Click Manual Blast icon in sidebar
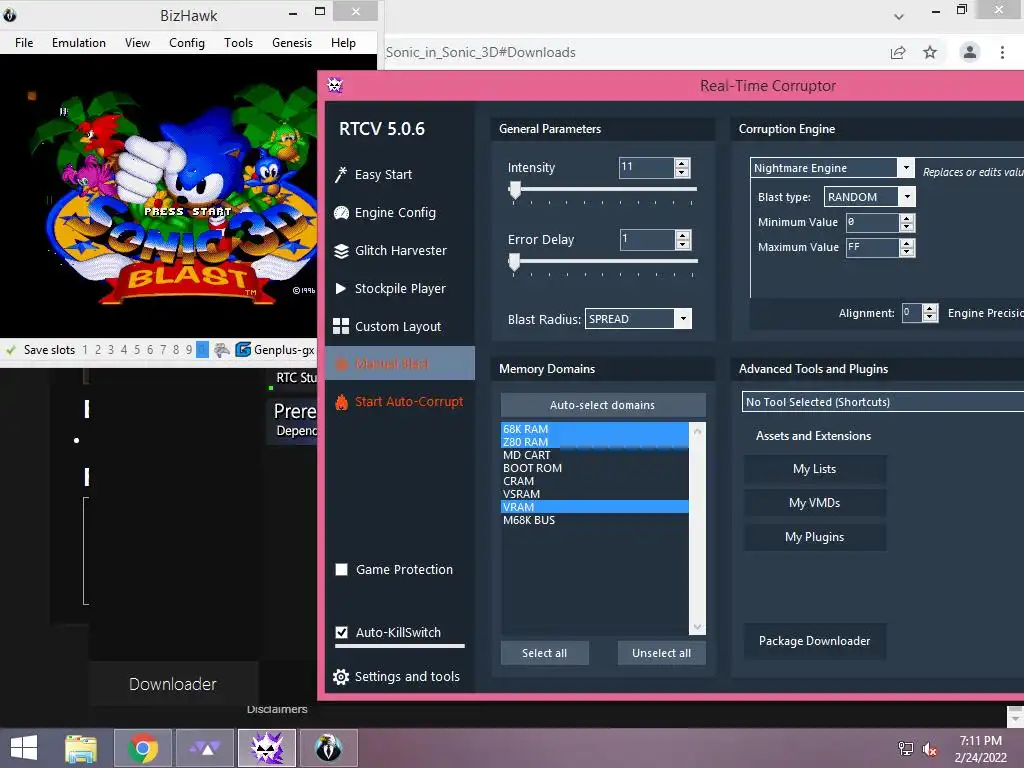The image size is (1024, 768). click(x=342, y=364)
